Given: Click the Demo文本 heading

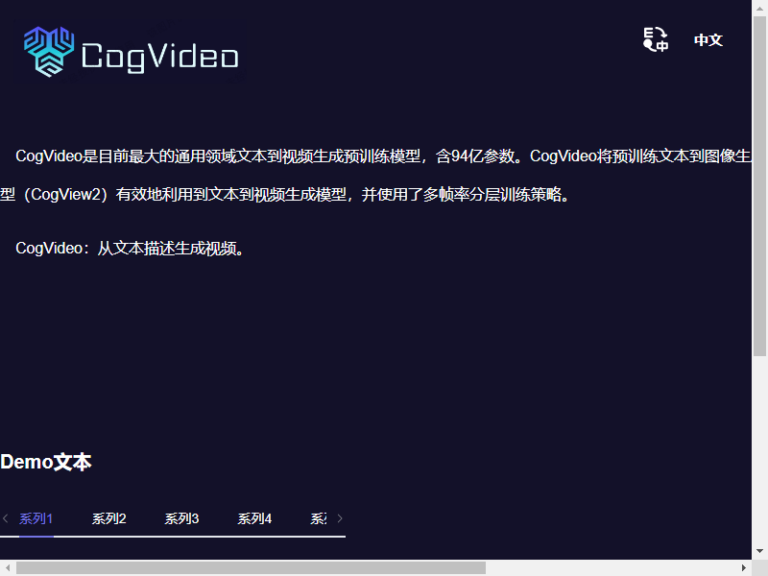Looking at the screenshot, I should [x=46, y=462].
